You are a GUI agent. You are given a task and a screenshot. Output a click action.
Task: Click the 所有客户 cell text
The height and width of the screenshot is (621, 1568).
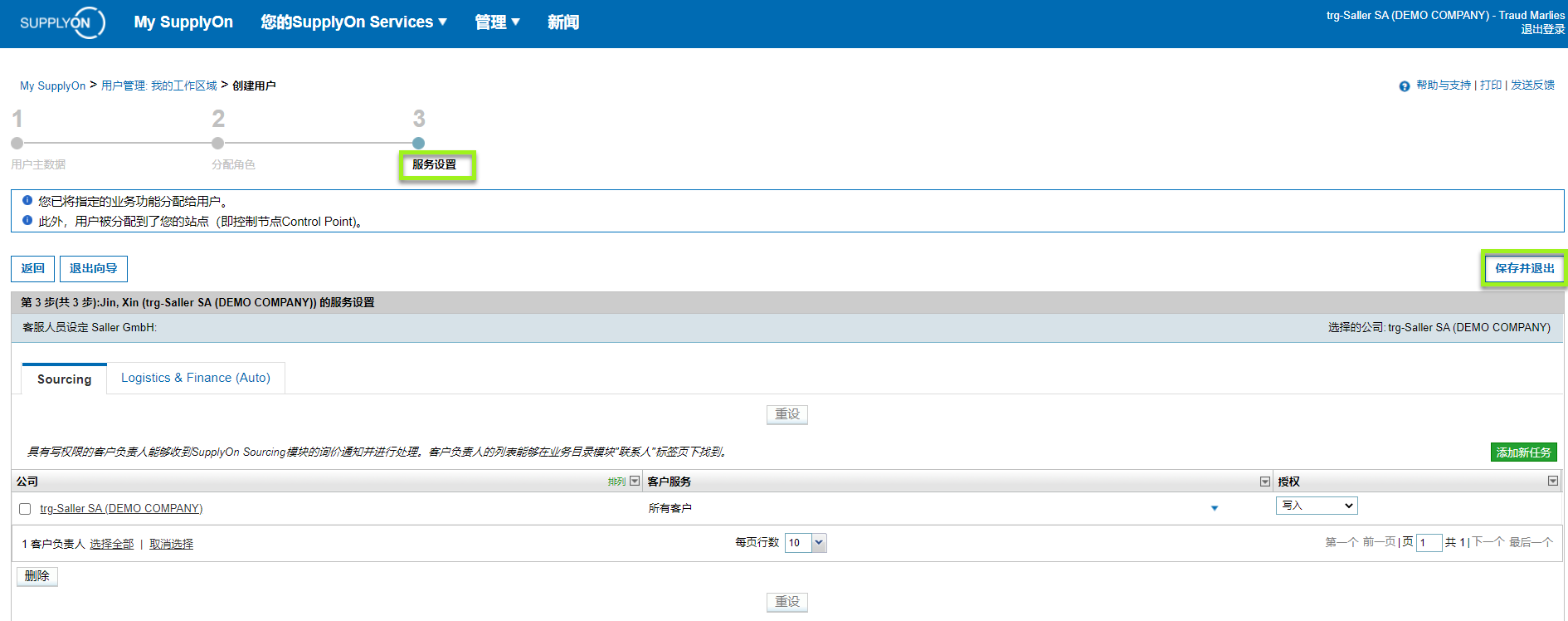(670, 509)
